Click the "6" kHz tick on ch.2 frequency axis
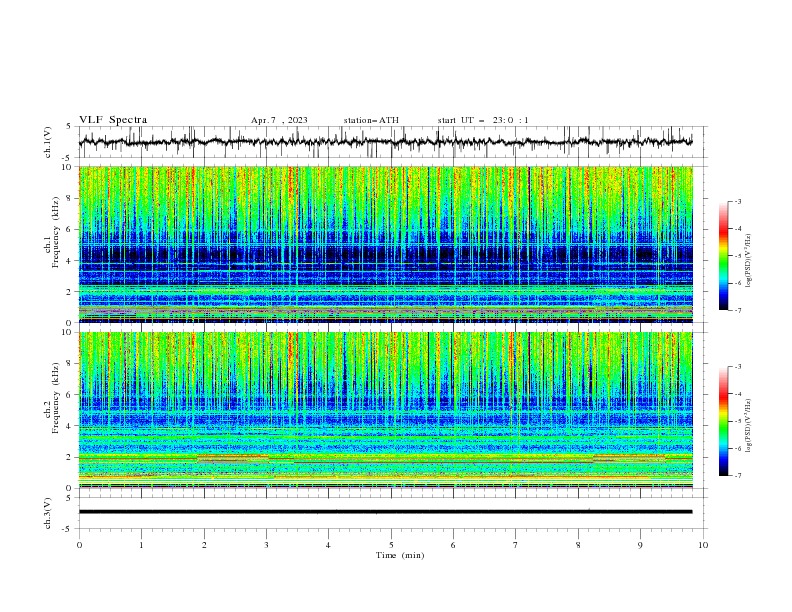This screenshot has width=792, height=612. pos(70,394)
